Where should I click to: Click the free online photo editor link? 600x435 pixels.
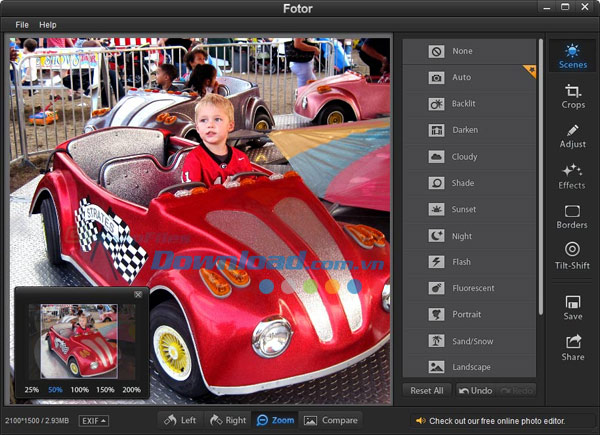pos(503,420)
